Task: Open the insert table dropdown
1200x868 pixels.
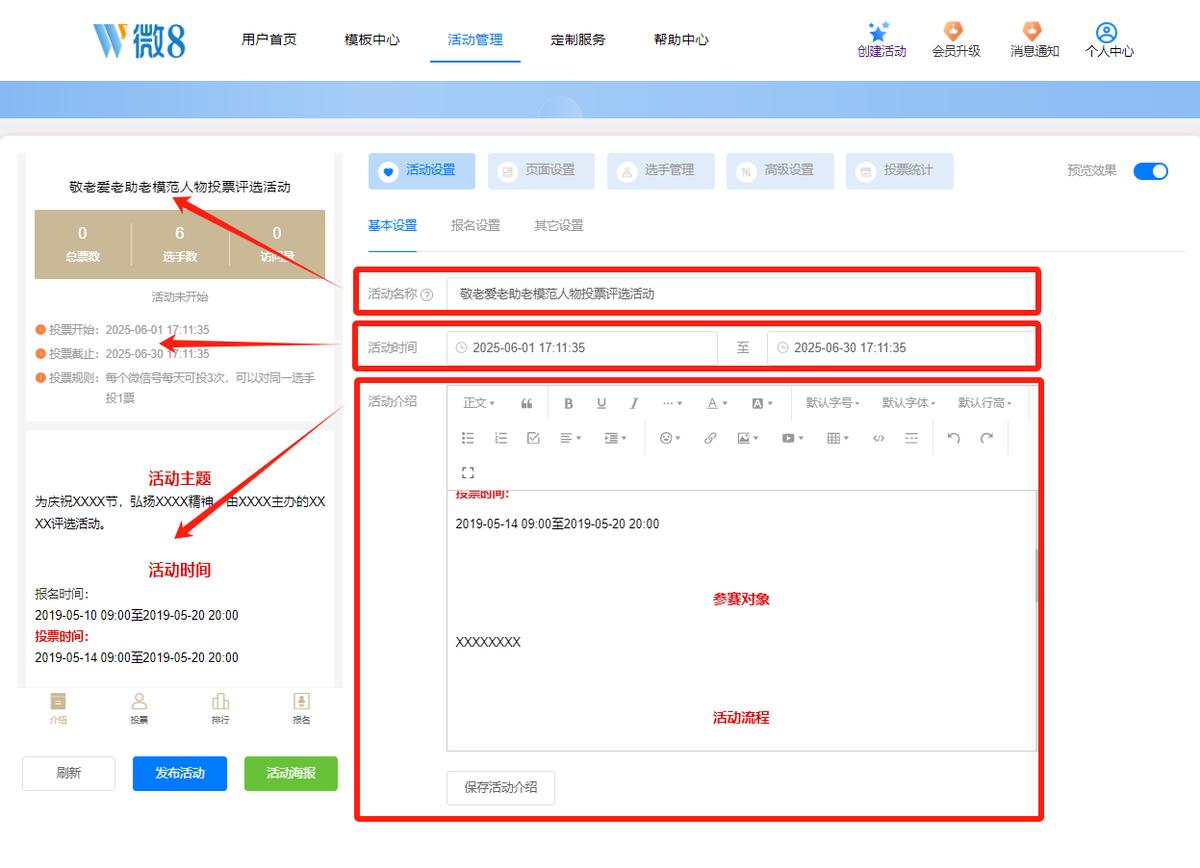Action: coord(837,438)
